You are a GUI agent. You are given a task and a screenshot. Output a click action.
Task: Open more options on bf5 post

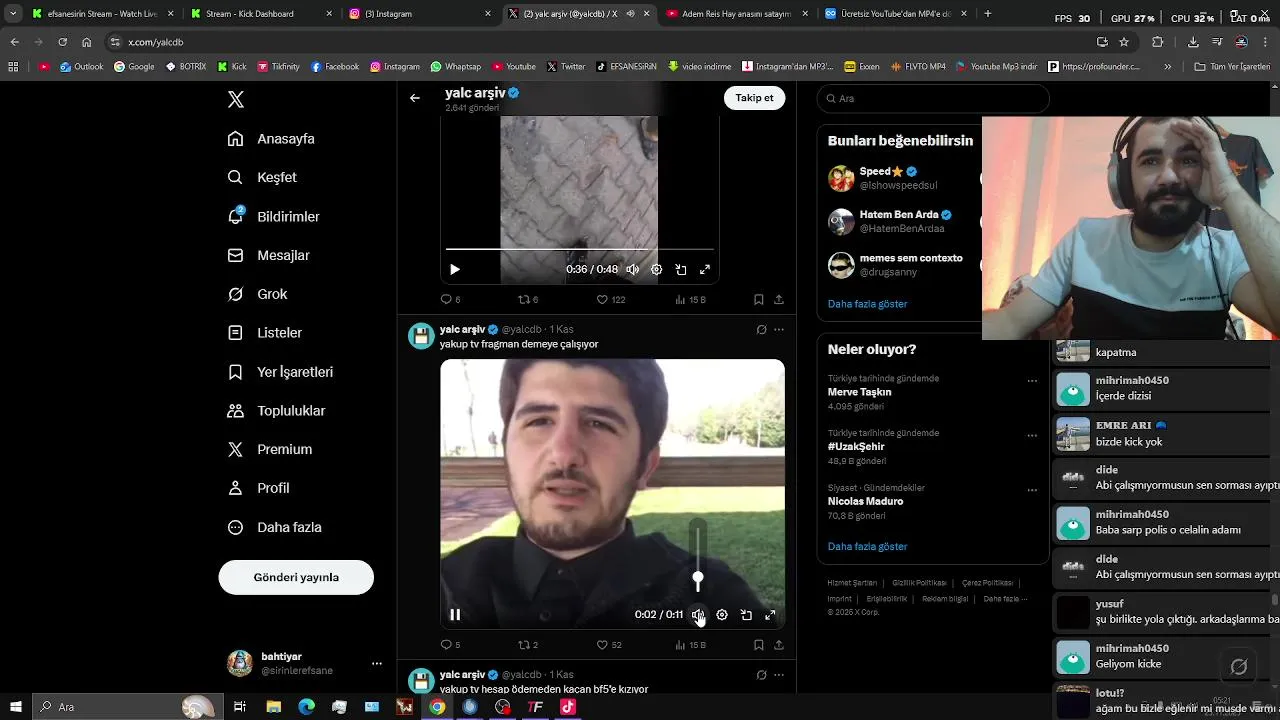[x=779, y=675]
